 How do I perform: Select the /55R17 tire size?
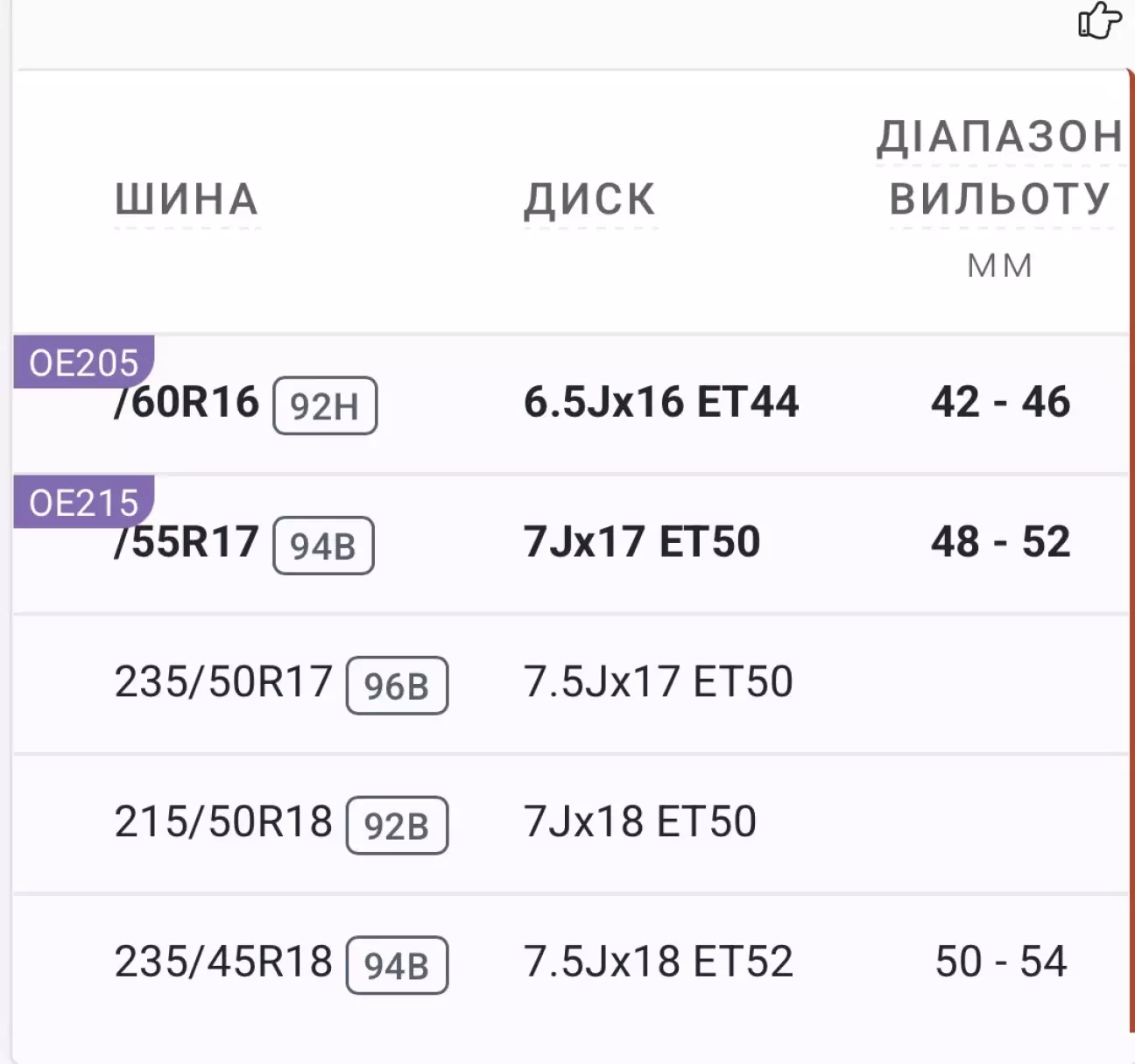(x=187, y=542)
